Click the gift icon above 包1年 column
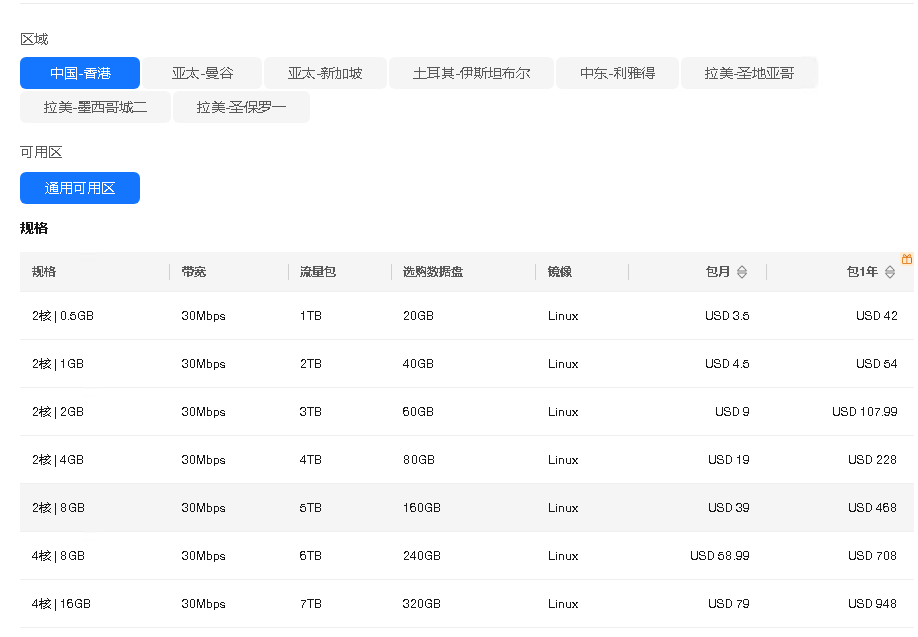The image size is (918, 637). 906,259
